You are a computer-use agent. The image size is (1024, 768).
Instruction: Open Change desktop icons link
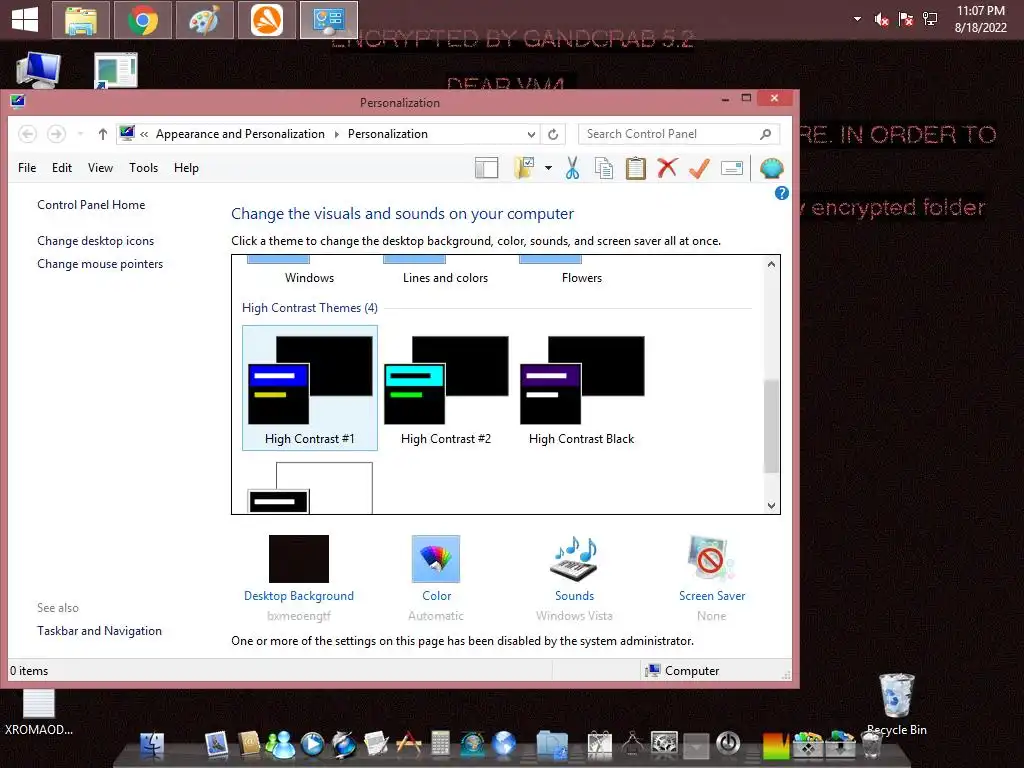96,241
